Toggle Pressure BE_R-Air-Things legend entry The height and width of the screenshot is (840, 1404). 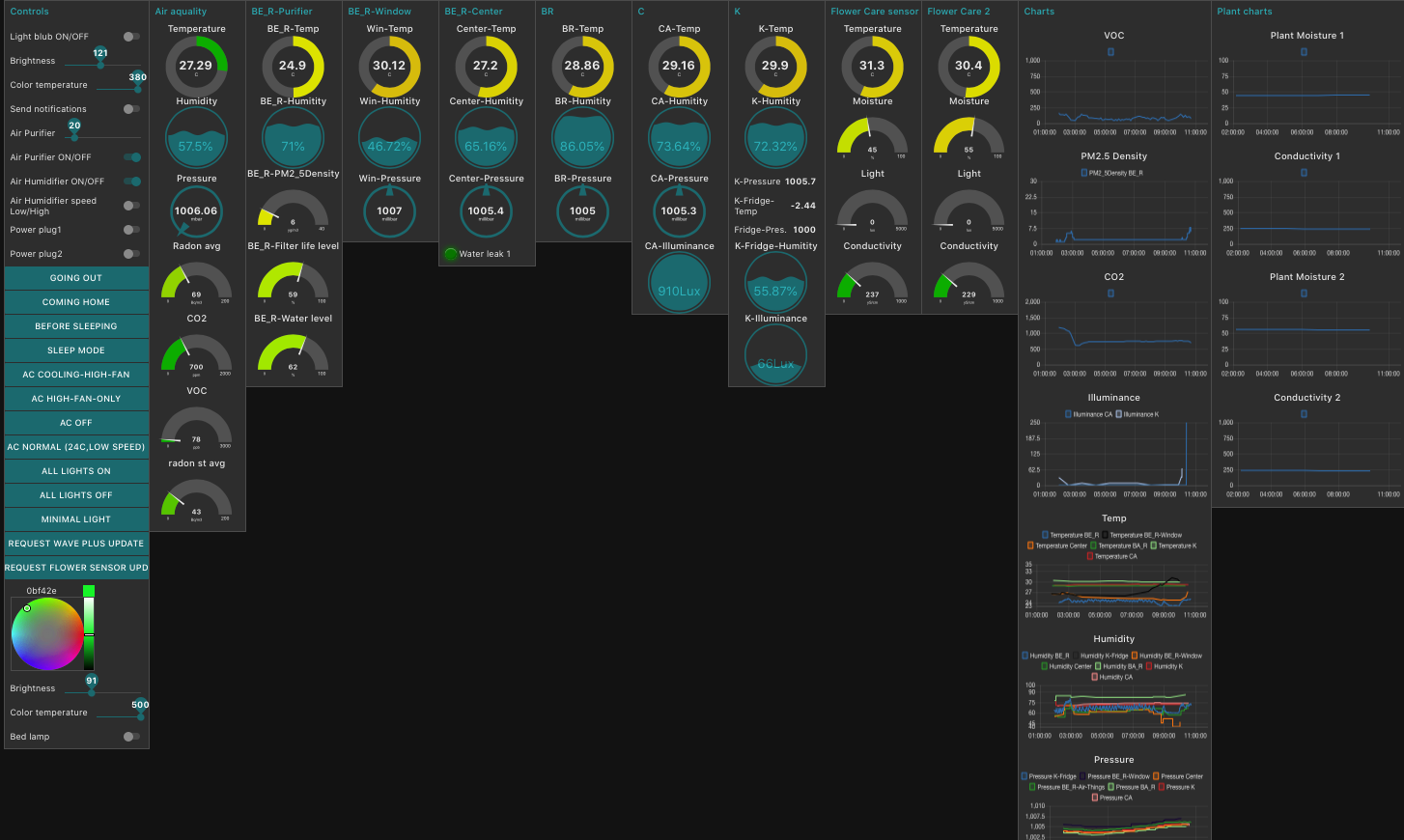(1067, 787)
